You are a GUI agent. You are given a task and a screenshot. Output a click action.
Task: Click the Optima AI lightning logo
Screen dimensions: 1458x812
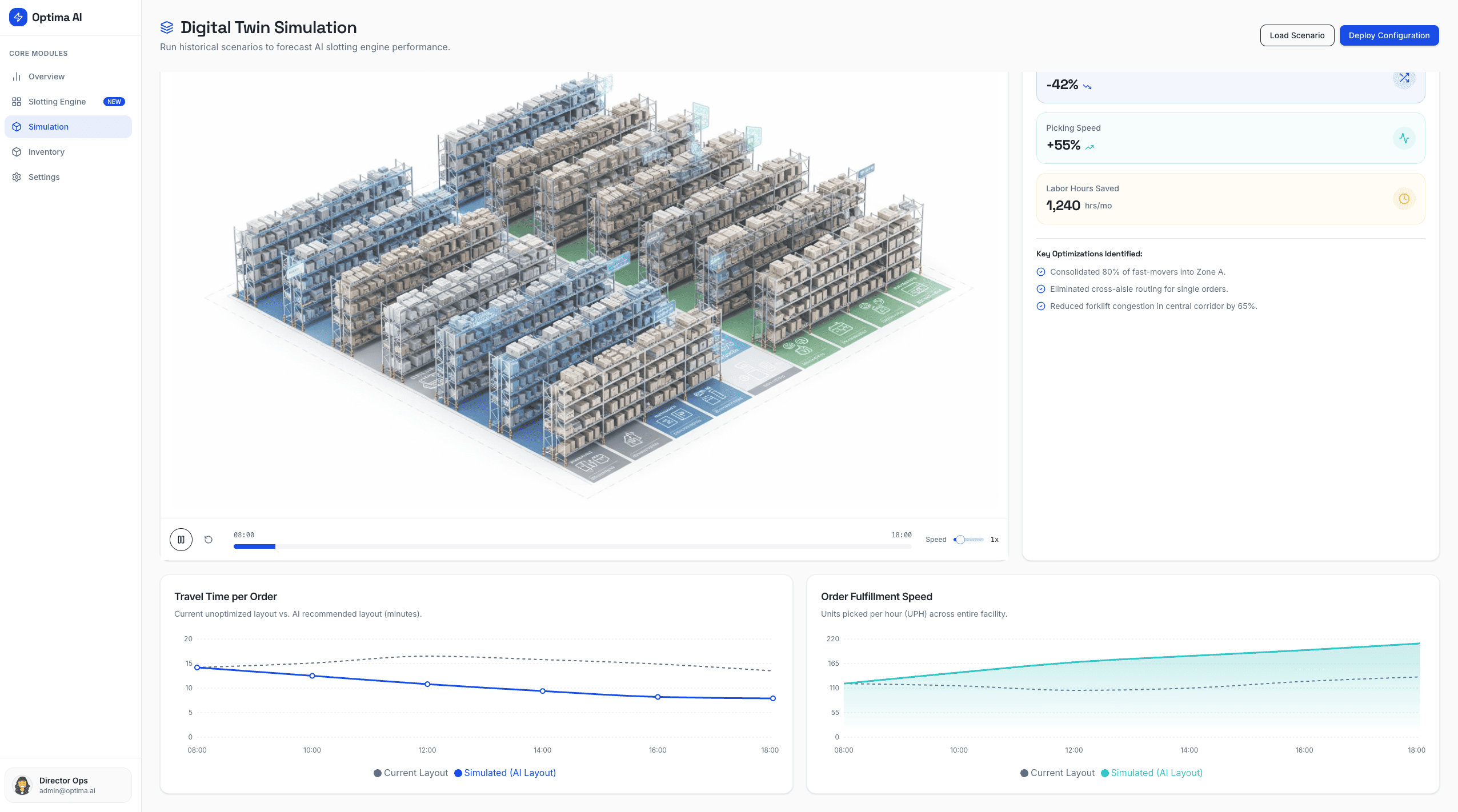click(x=18, y=17)
